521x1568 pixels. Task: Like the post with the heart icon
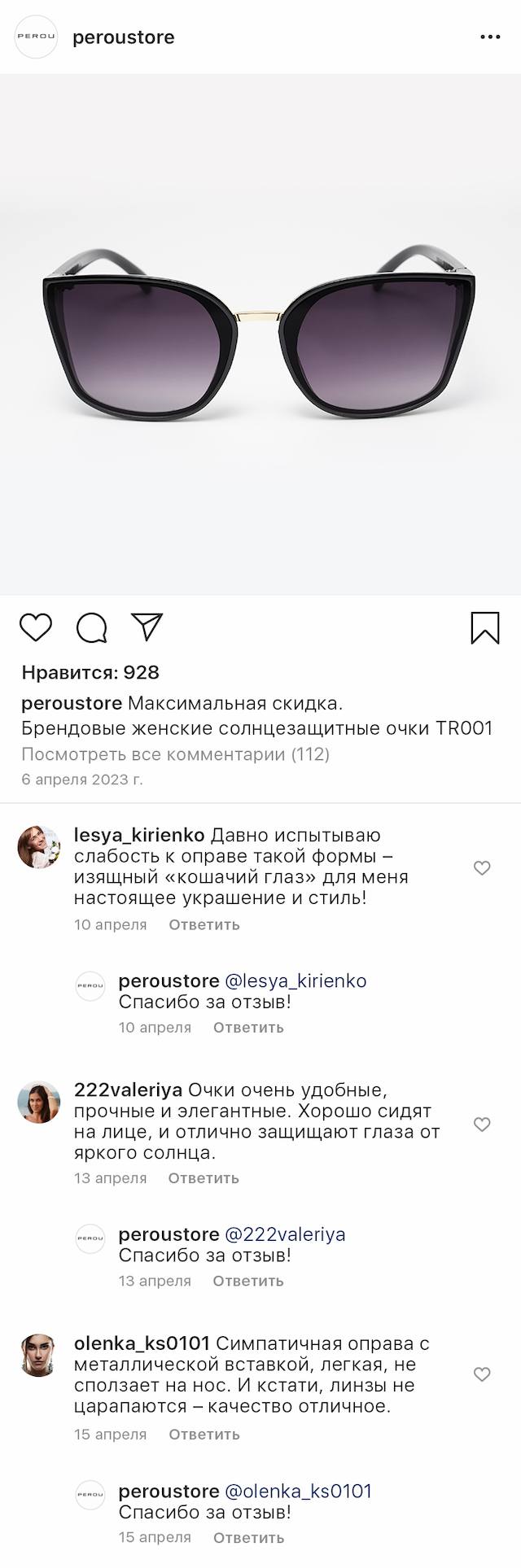coord(36,627)
